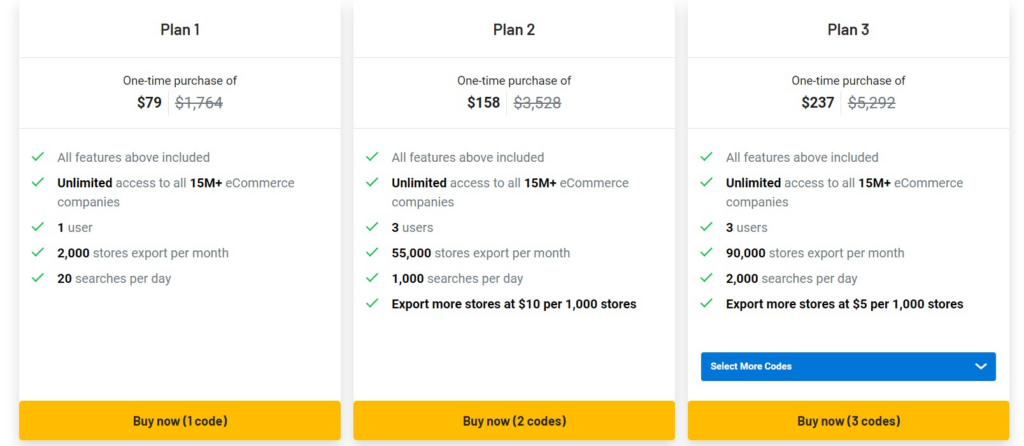This screenshot has height=446, width=1024.
Task: Click checkmark beside Plan 1 '1 user'
Action: [x=38, y=228]
